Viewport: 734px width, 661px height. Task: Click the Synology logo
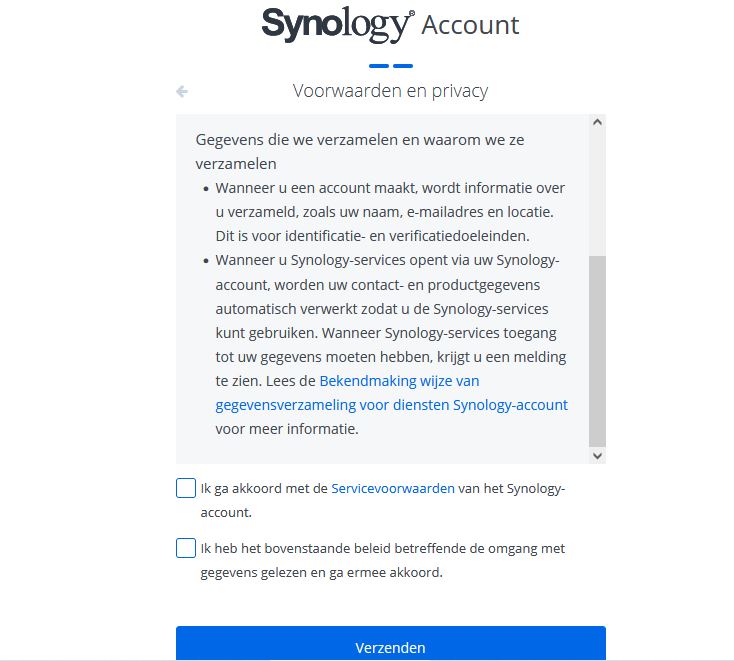click(x=337, y=24)
